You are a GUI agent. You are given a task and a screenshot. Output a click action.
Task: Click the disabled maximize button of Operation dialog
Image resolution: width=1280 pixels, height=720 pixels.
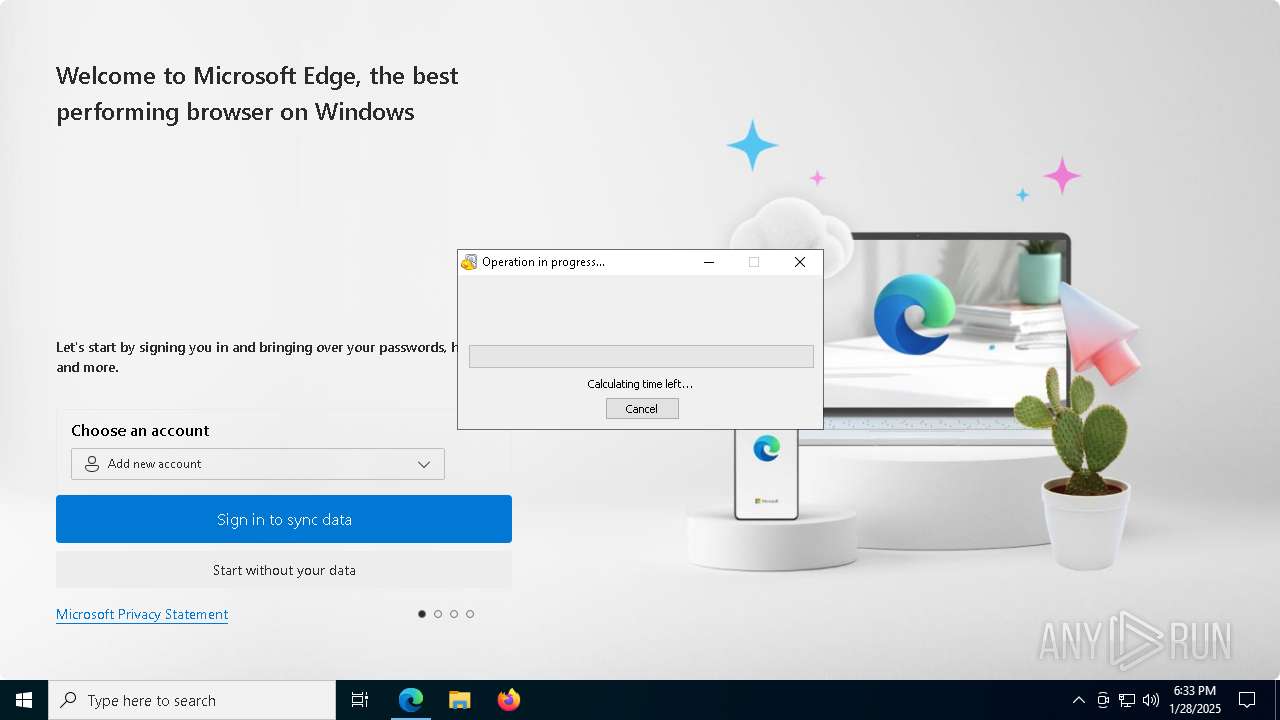click(x=754, y=262)
